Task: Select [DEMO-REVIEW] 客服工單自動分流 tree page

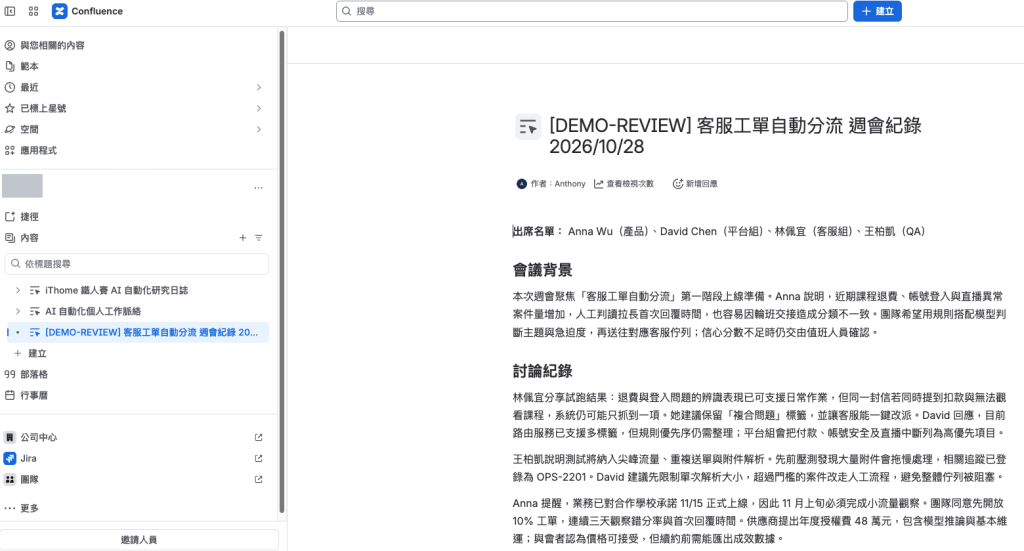Action: [152, 332]
